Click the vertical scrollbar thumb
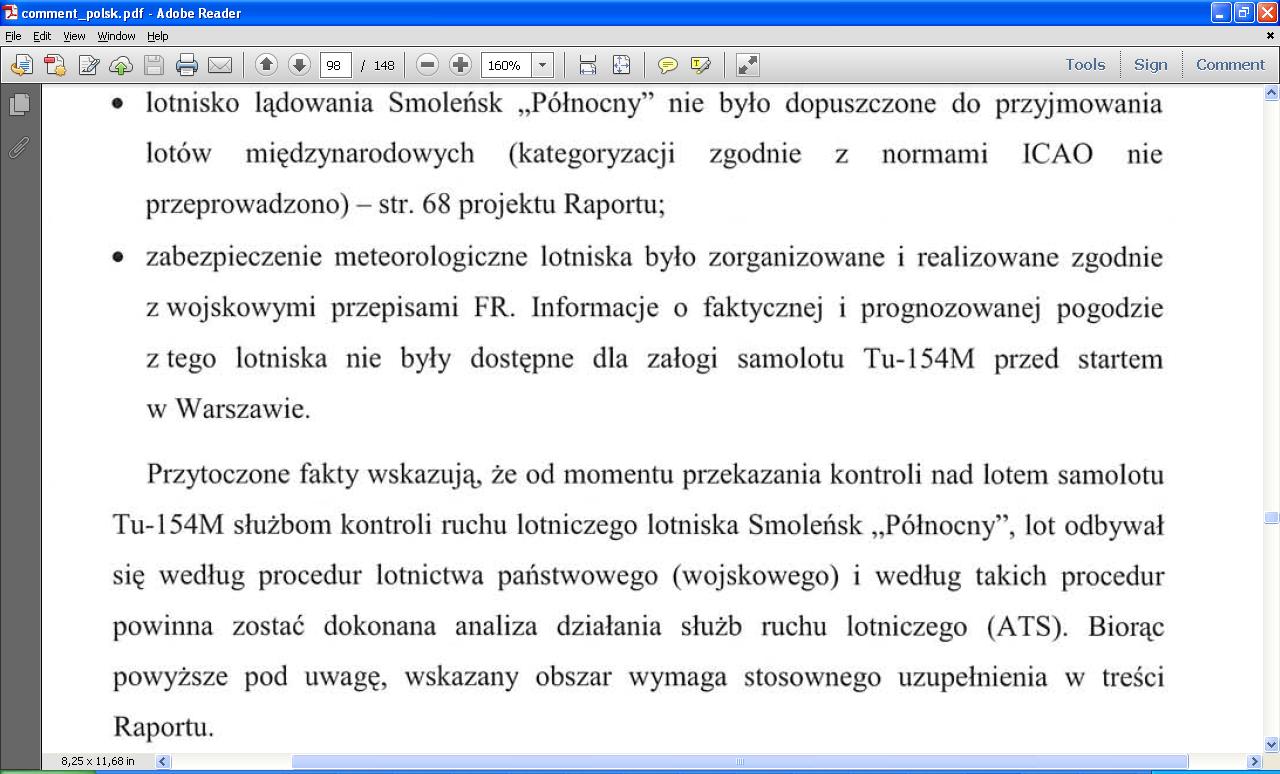1280x774 pixels. 1271,518
